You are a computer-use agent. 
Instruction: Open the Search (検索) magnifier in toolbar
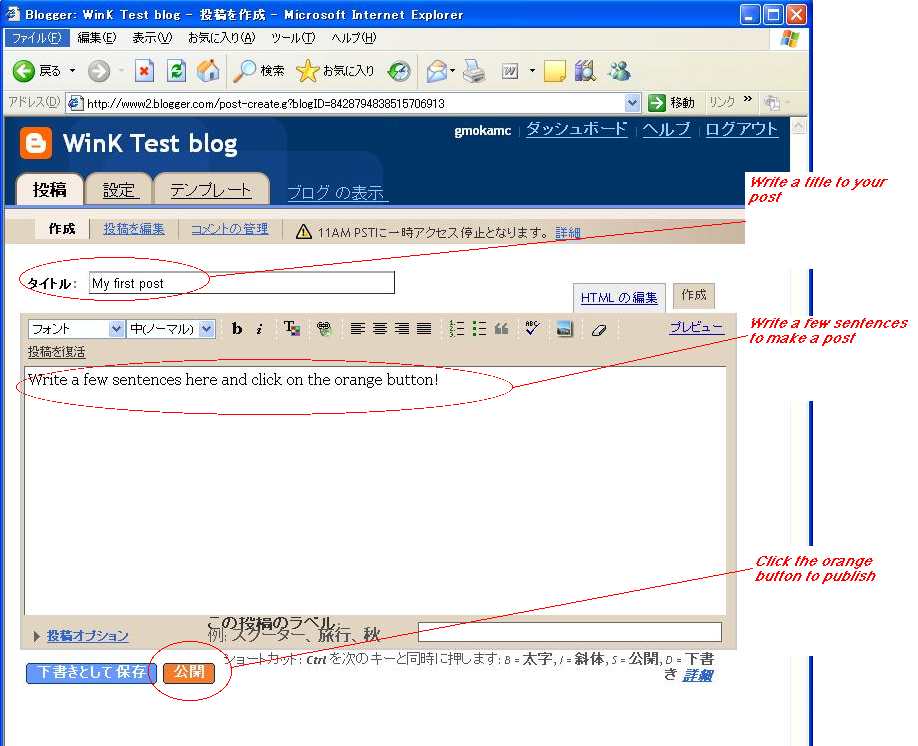(x=258, y=71)
